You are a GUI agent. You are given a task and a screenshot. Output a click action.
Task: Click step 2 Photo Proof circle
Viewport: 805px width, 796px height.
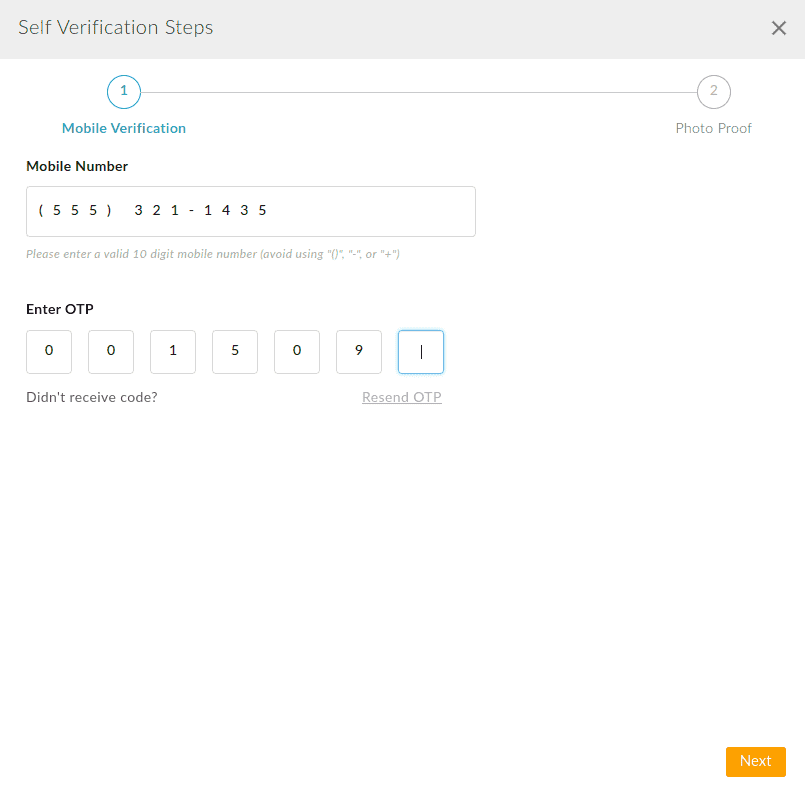coord(713,91)
